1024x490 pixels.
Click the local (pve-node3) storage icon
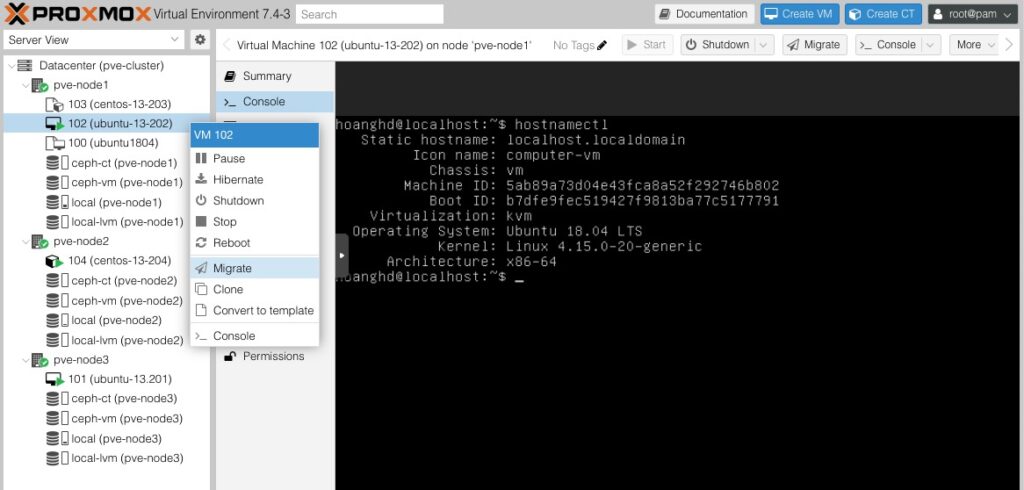pos(57,438)
